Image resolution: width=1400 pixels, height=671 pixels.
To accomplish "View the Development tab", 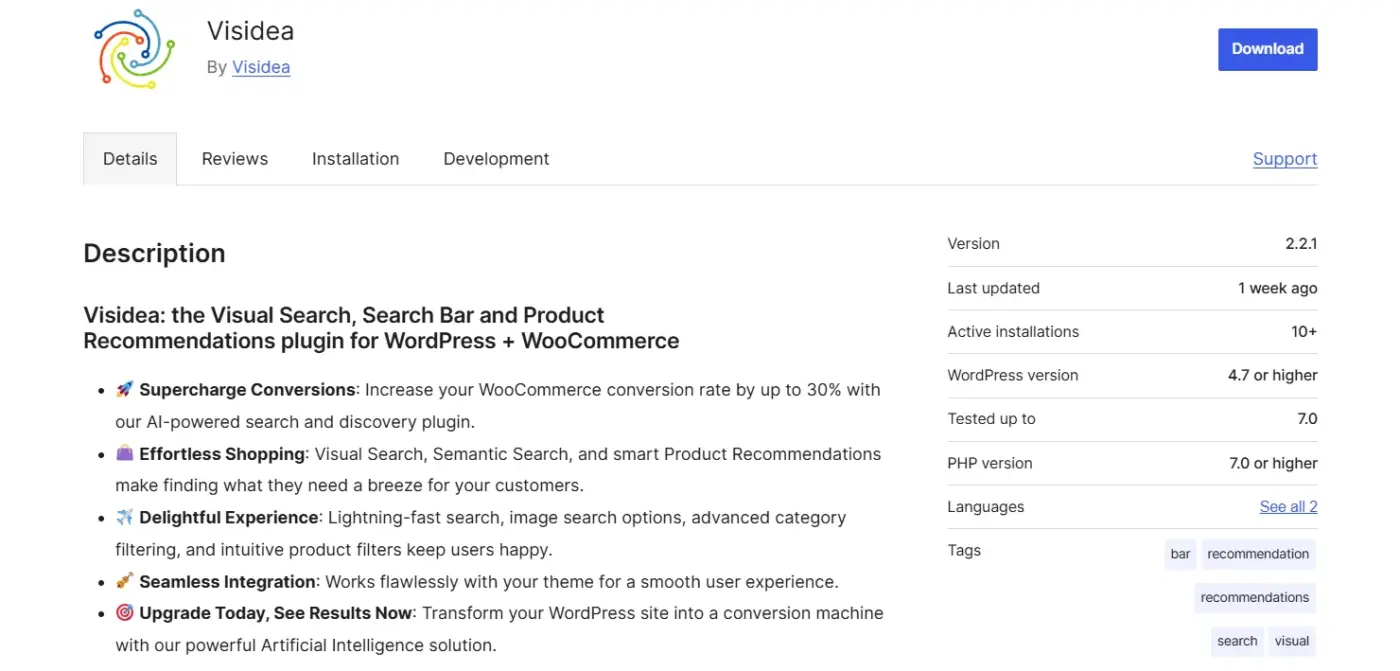I will (496, 159).
